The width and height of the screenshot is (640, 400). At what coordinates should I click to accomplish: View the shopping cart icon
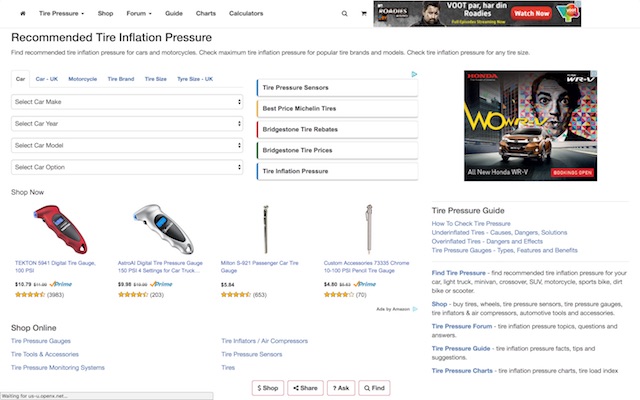coord(364,13)
